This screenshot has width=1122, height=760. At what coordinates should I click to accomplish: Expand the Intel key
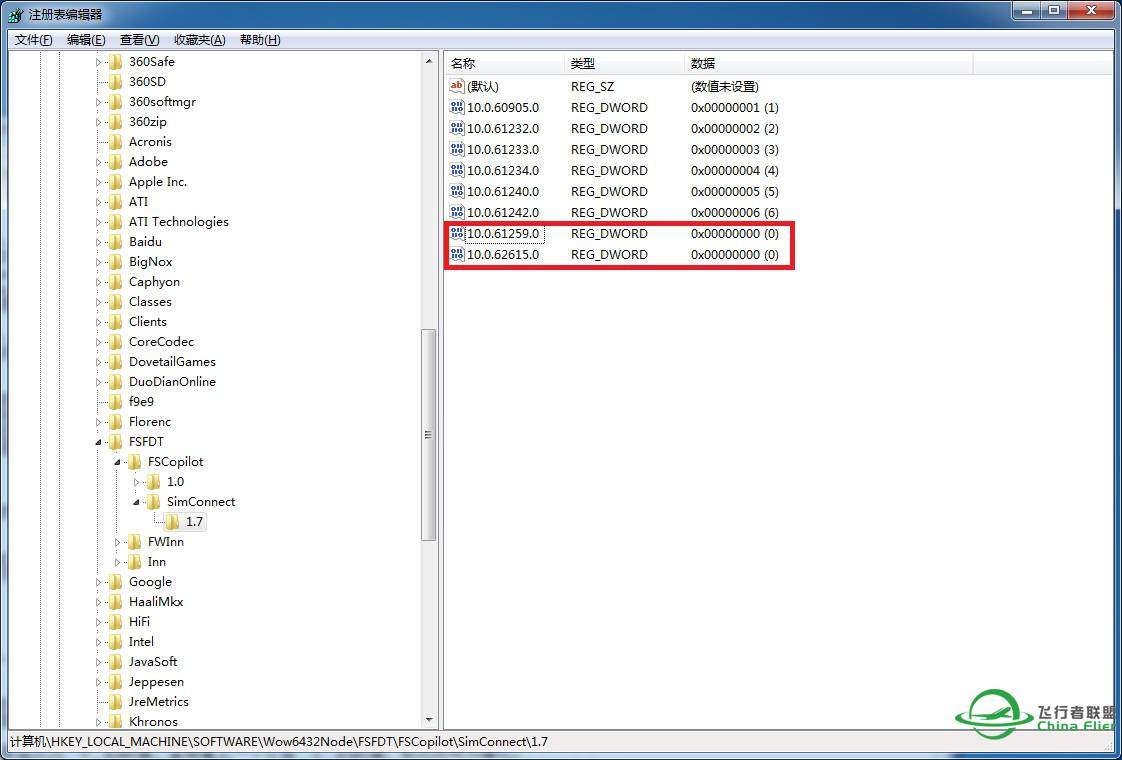point(99,643)
